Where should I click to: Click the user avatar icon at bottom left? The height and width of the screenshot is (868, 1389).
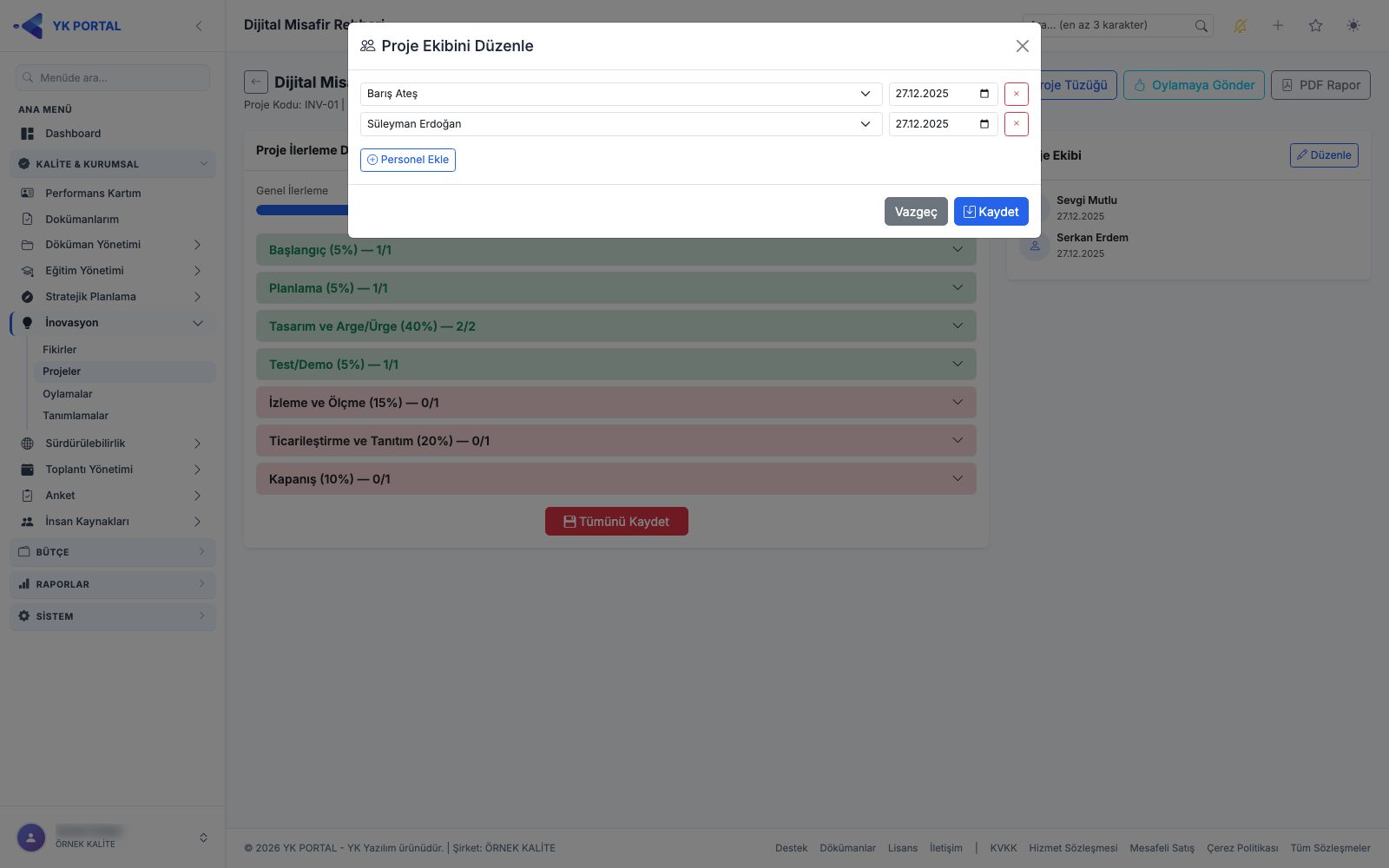click(31, 838)
